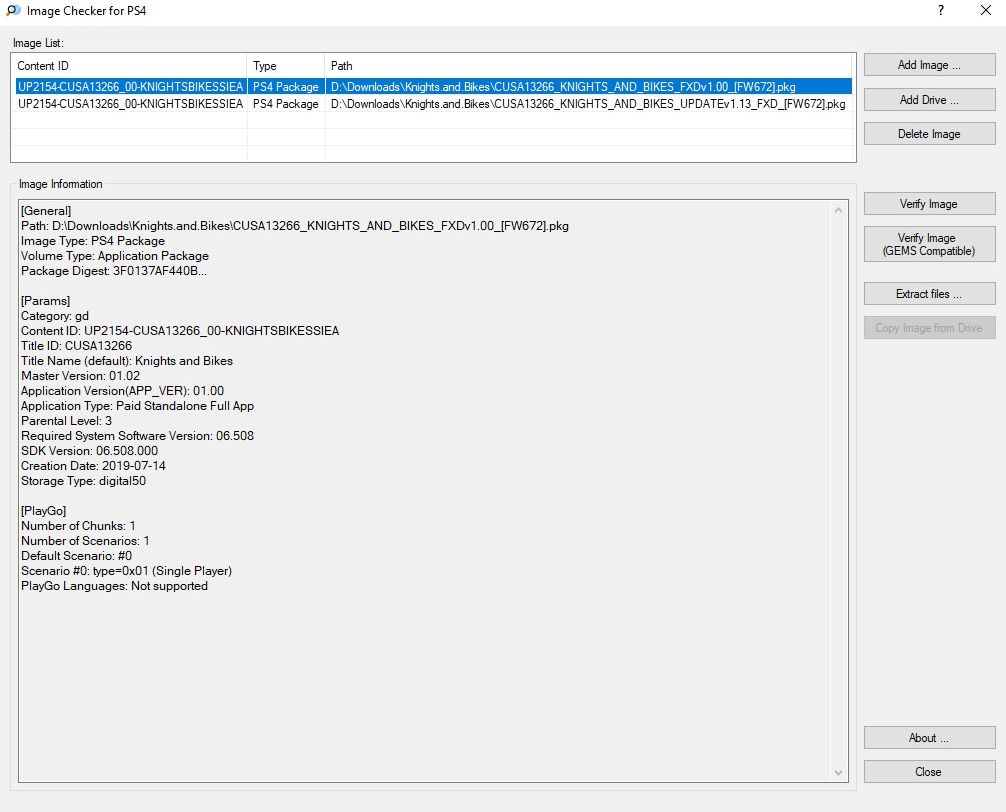Screen dimensions: 1006x812
Task: Click the Scenario #0 Single Player line
Action: (126, 571)
